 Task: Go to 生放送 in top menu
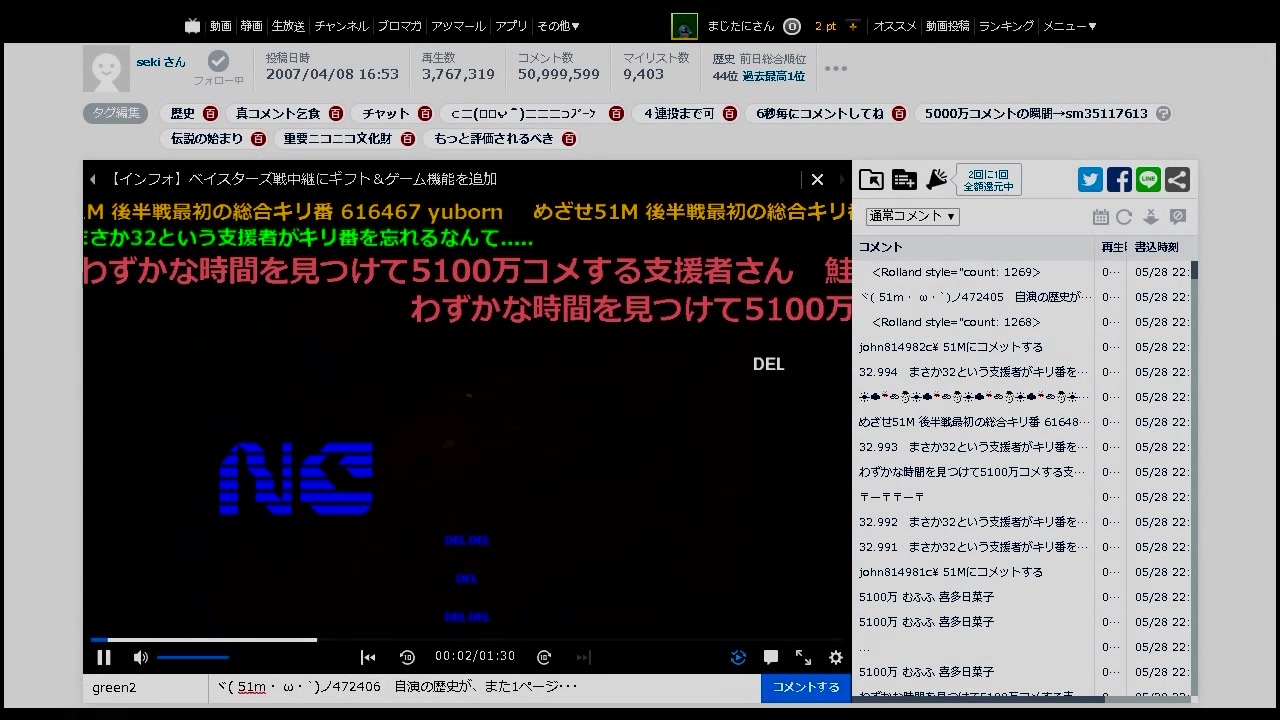(x=288, y=26)
